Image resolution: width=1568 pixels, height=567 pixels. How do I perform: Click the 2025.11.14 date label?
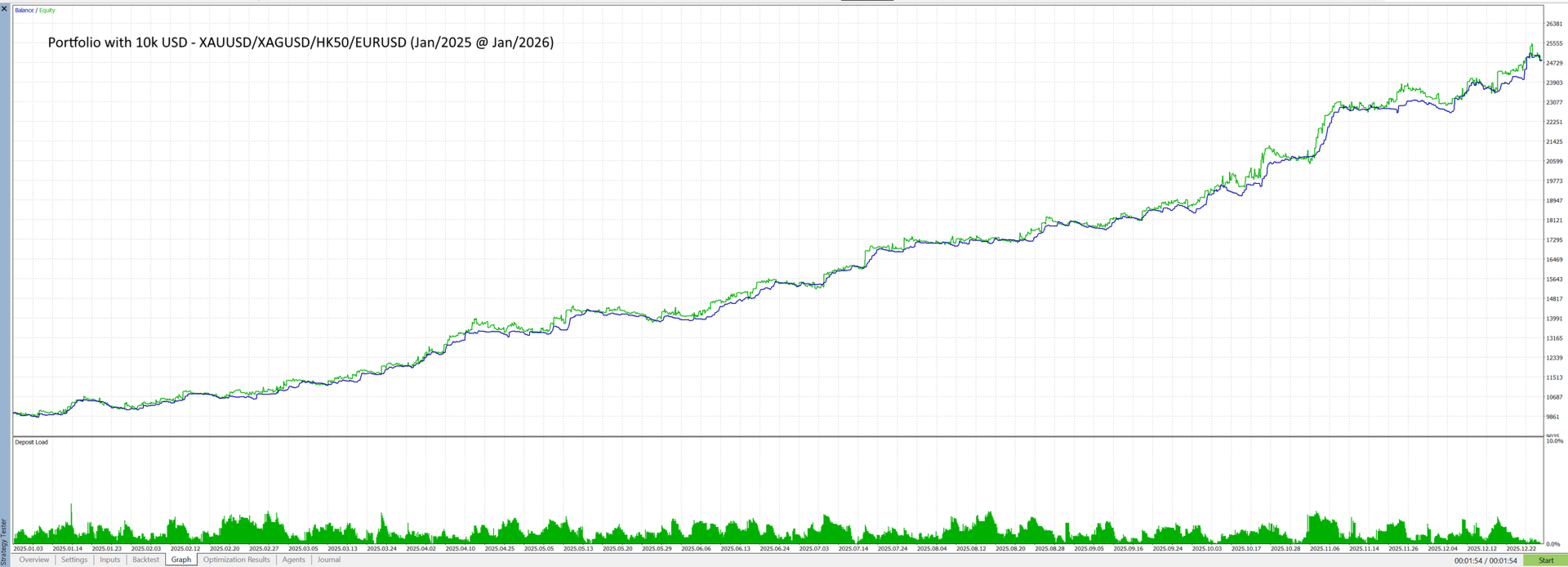(x=1365, y=549)
